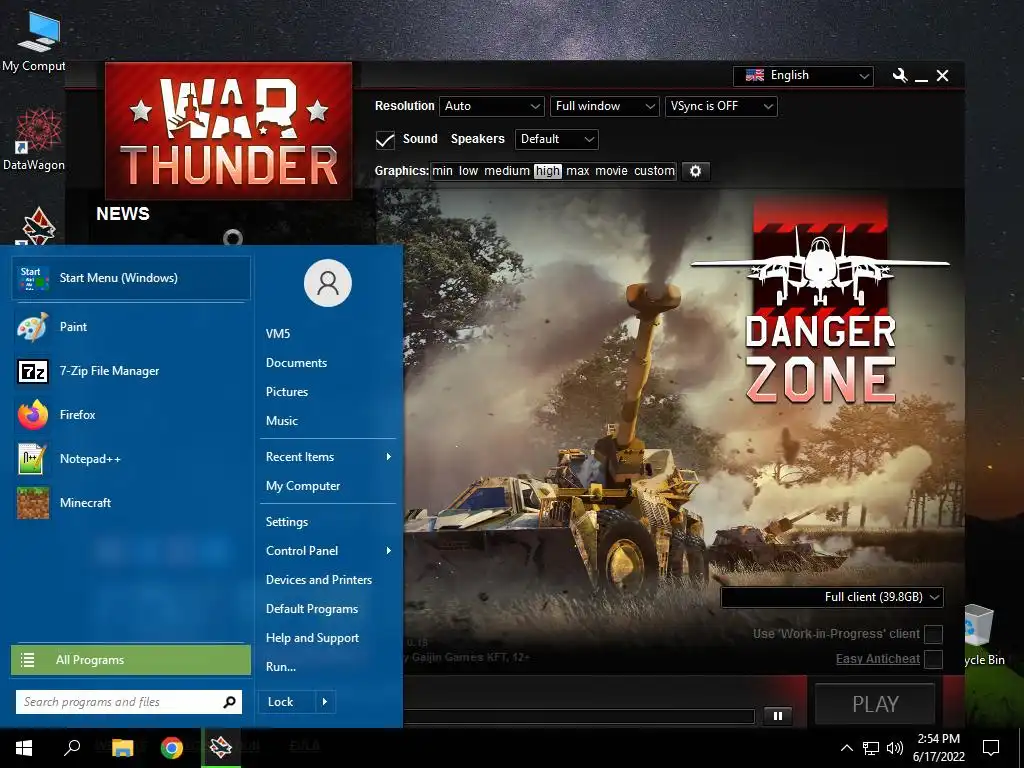Launch Paint from the Start menu
The image size is (1024, 768).
pyautogui.click(x=131, y=327)
